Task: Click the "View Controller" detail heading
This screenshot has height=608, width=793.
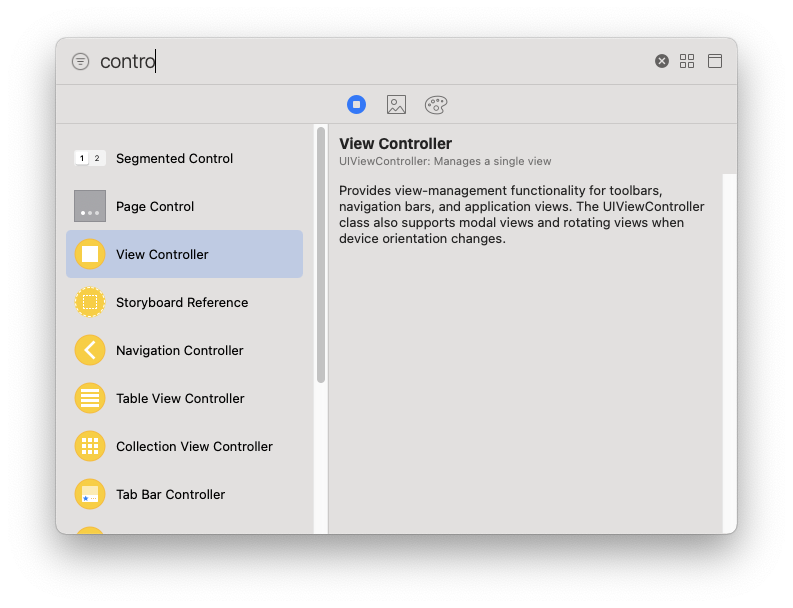Action: [395, 144]
